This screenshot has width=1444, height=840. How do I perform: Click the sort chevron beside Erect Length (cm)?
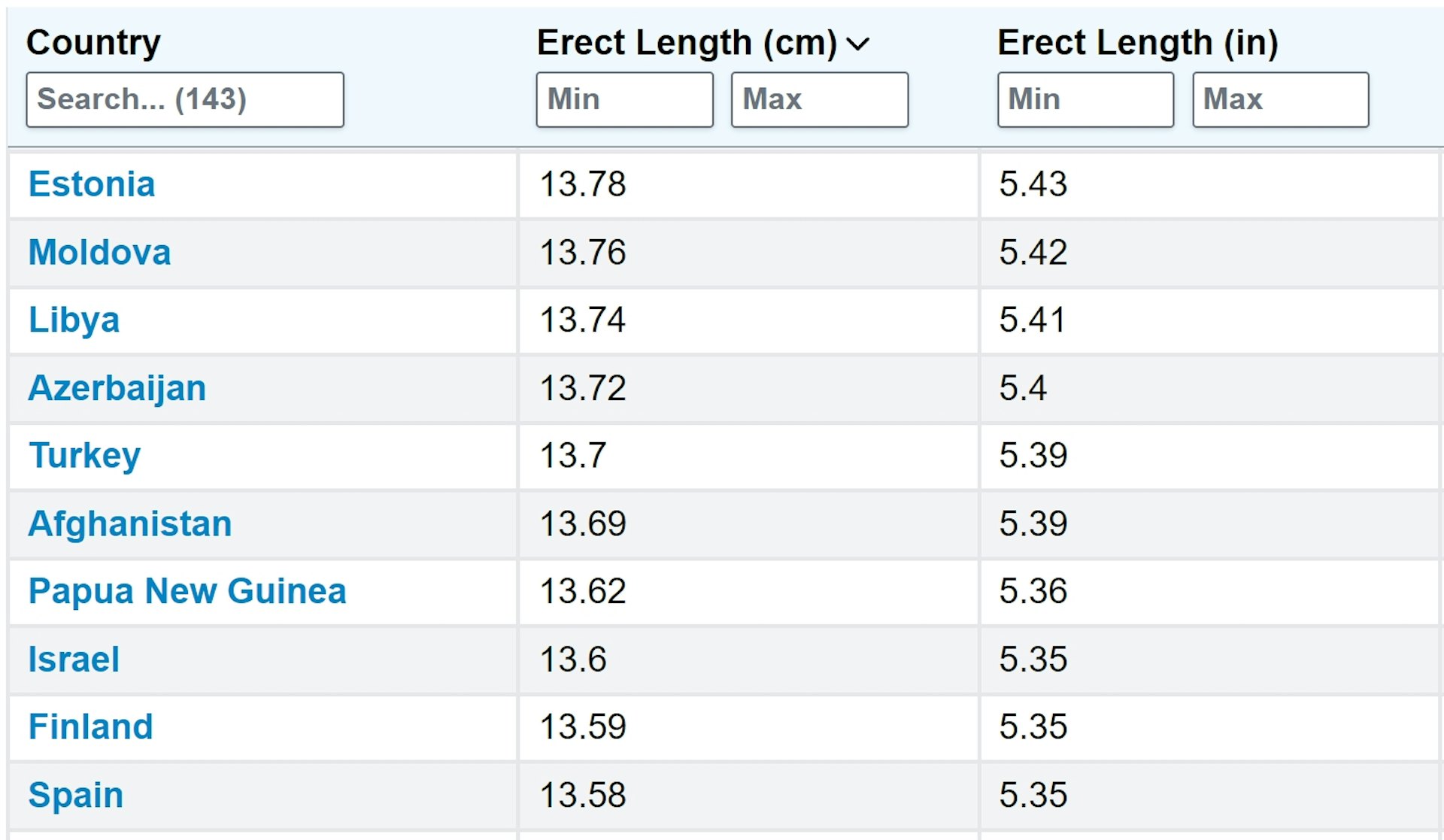click(x=858, y=44)
